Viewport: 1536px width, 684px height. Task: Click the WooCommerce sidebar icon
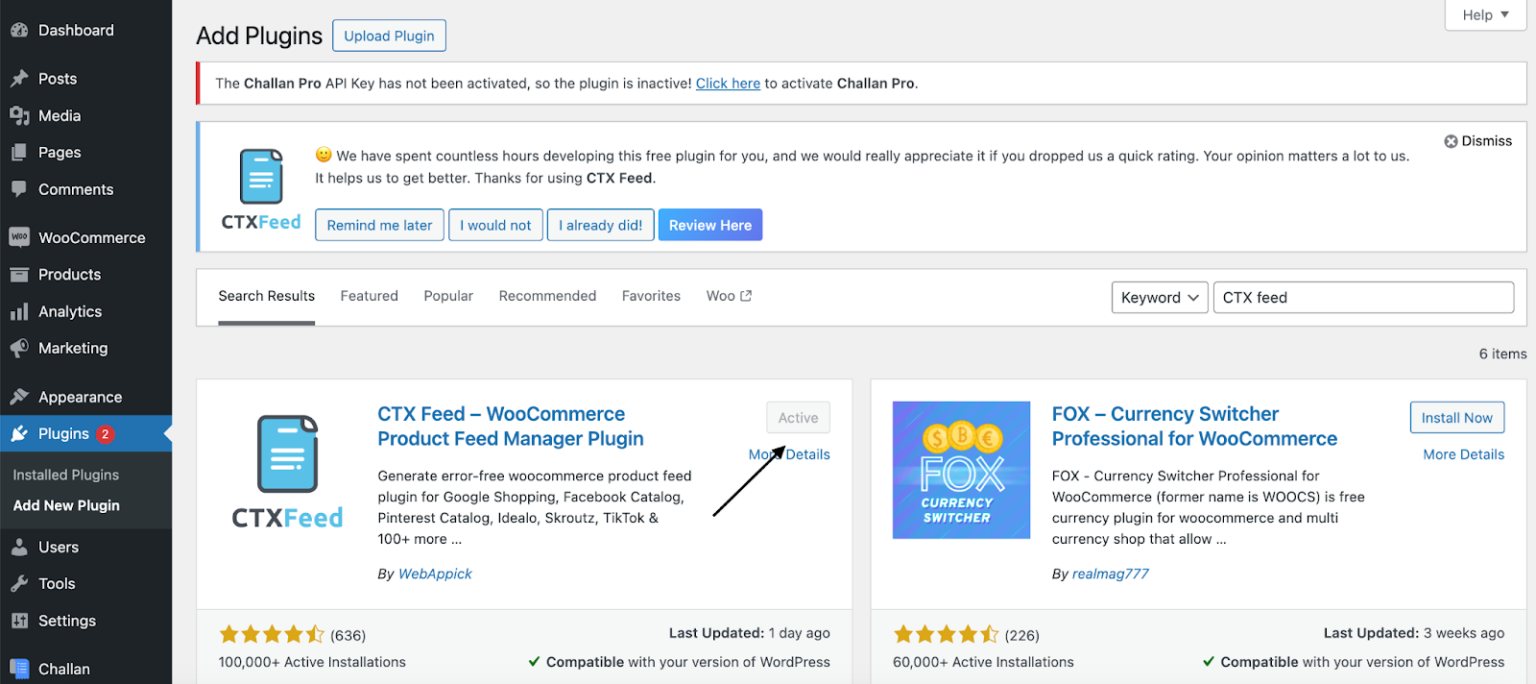tap(20, 237)
